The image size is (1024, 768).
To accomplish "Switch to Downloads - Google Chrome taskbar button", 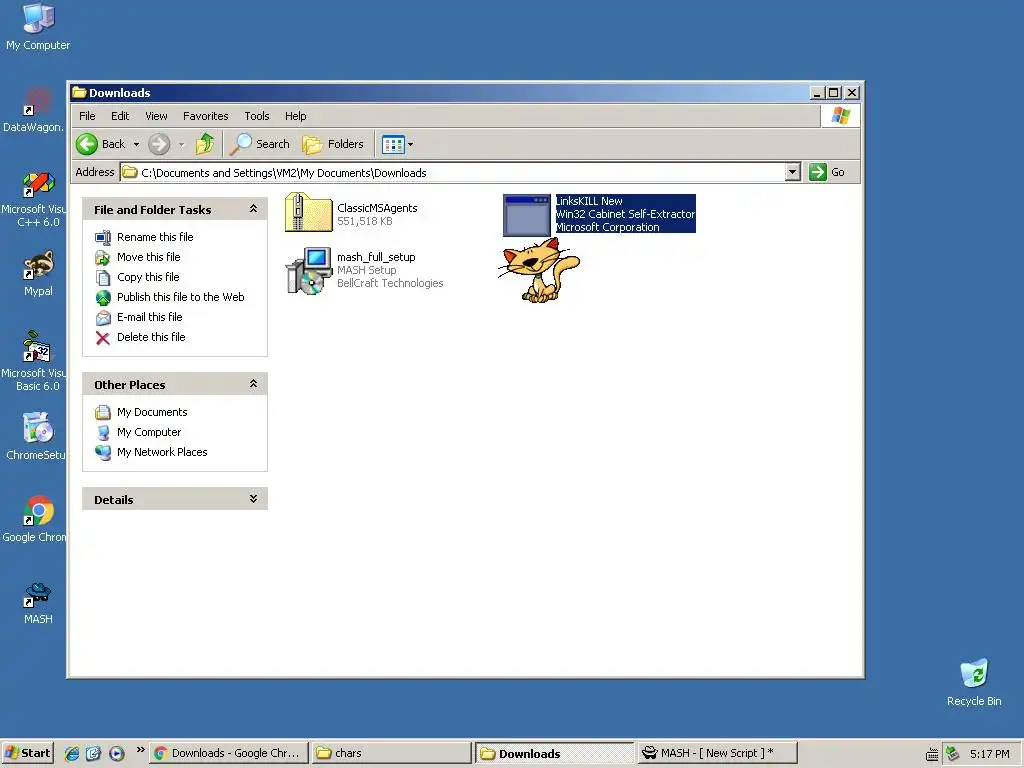I will 229,753.
